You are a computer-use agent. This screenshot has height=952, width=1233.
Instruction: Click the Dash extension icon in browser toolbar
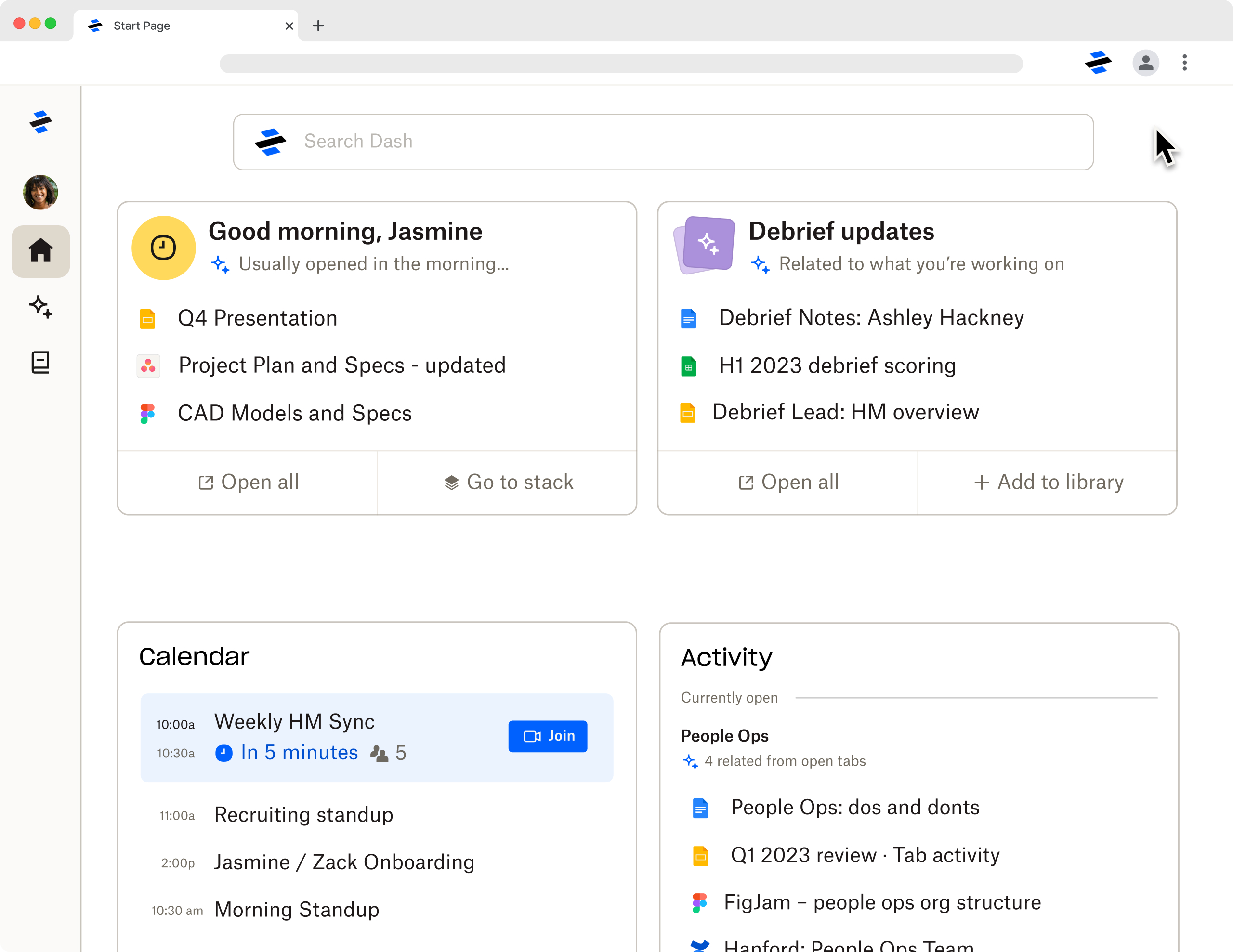(x=1098, y=62)
